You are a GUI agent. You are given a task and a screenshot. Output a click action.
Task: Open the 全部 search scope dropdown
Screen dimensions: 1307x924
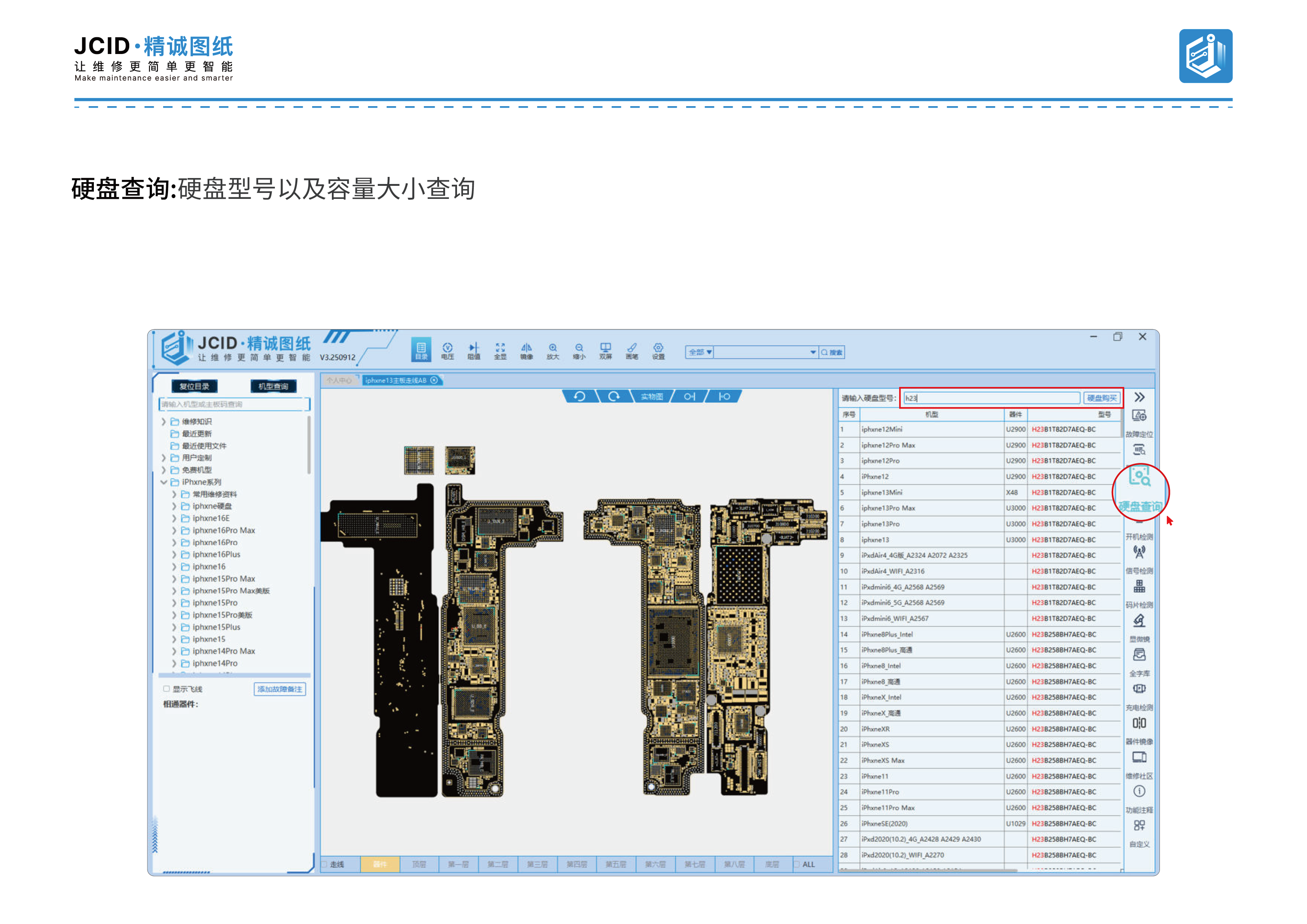tap(700, 352)
